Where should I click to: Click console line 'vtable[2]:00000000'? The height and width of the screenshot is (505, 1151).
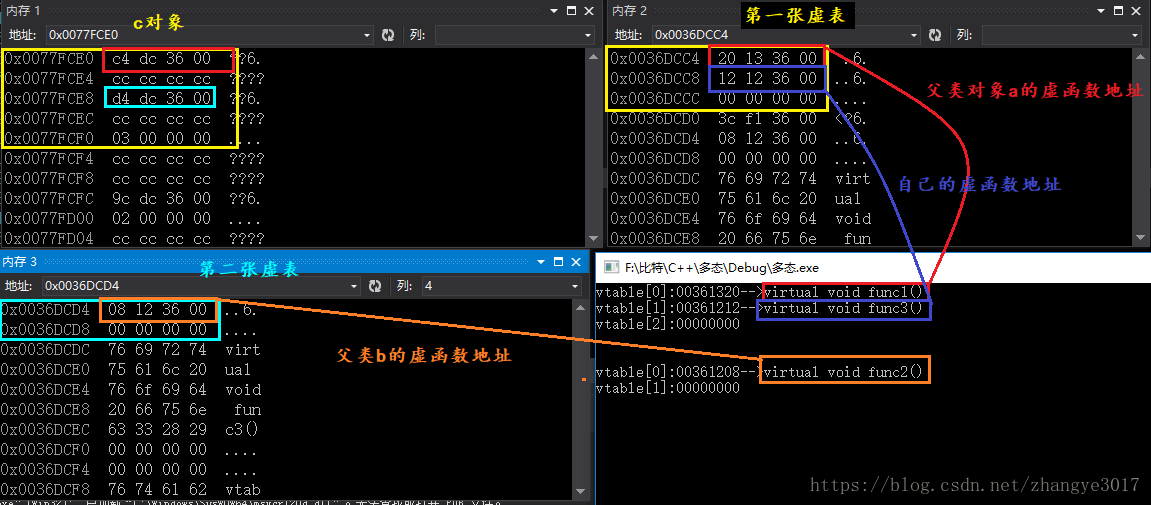pos(668,324)
